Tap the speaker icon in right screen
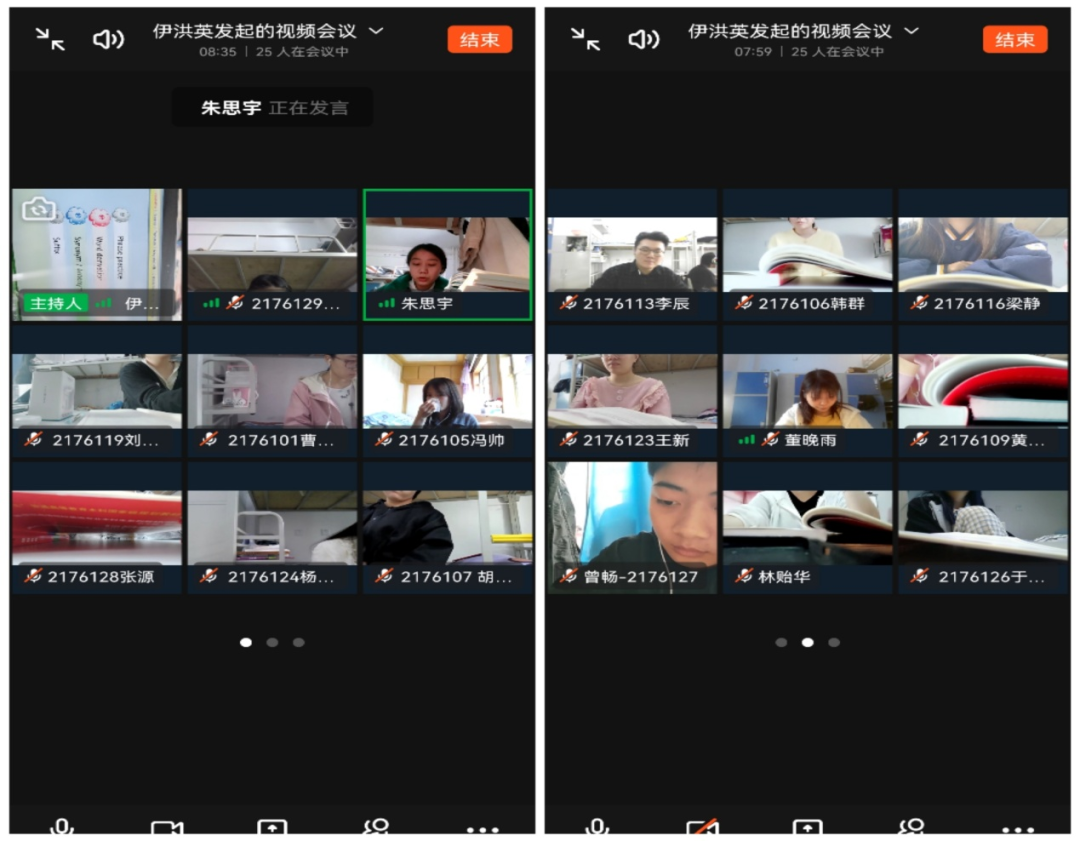 click(x=643, y=39)
